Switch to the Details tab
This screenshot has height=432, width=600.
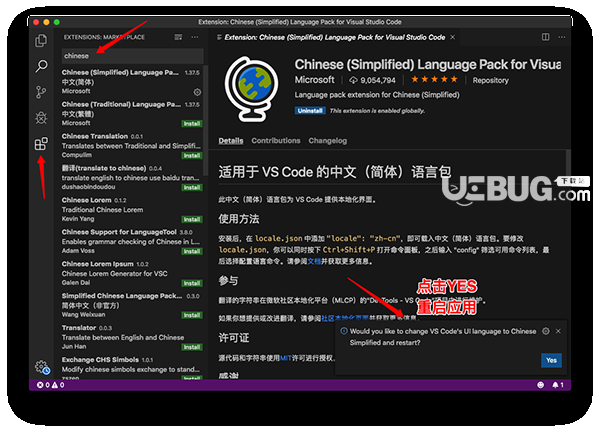tap(231, 141)
